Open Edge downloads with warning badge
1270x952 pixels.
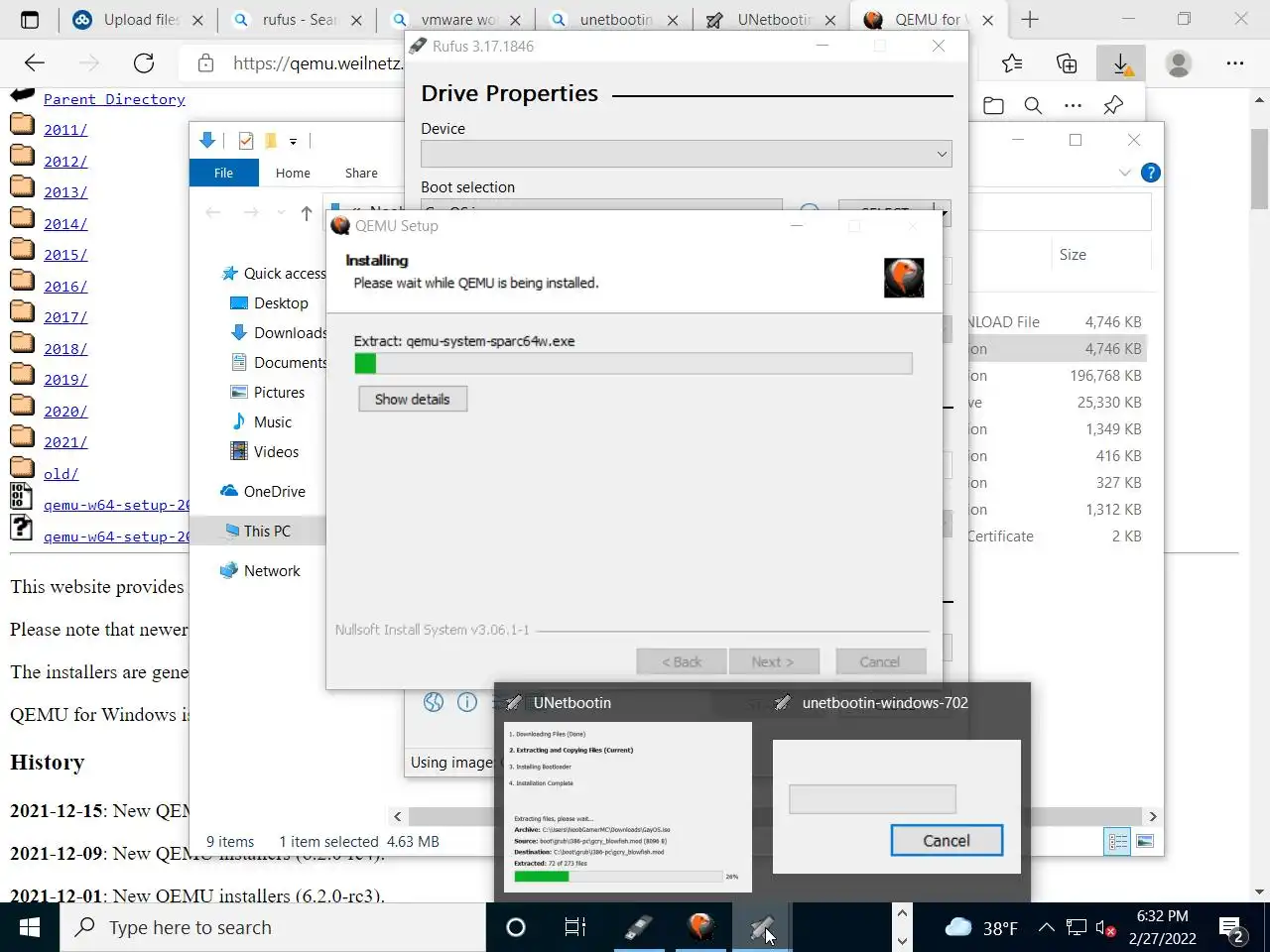click(x=1121, y=63)
